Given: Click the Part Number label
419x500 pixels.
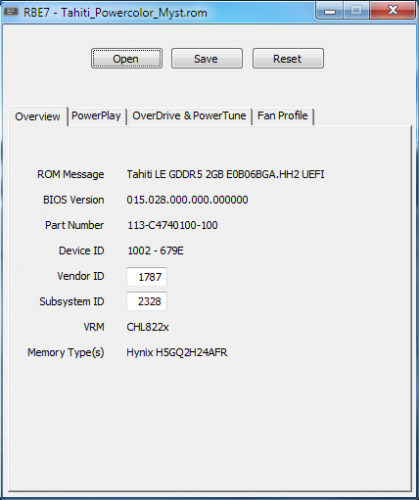Looking at the screenshot, I should 75,225.
